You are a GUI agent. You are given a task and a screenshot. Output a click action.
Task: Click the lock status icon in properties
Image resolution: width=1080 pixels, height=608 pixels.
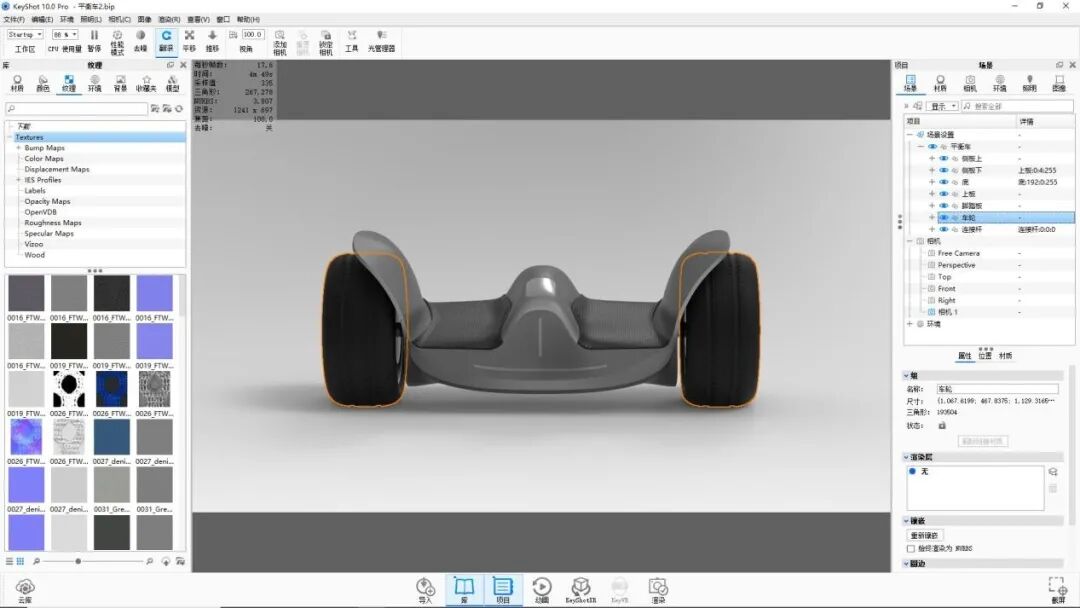(942, 426)
